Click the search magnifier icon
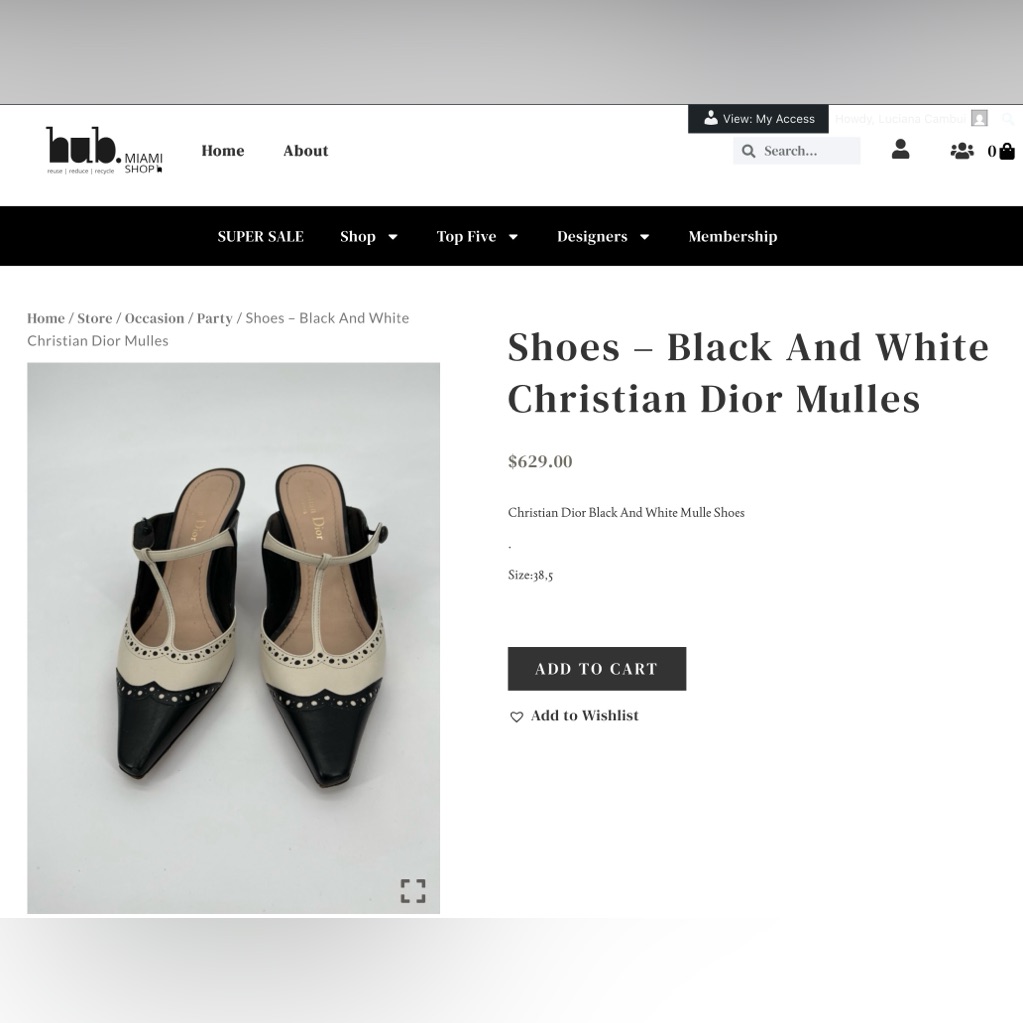Screen dimensions: 1023x1023 click(748, 151)
